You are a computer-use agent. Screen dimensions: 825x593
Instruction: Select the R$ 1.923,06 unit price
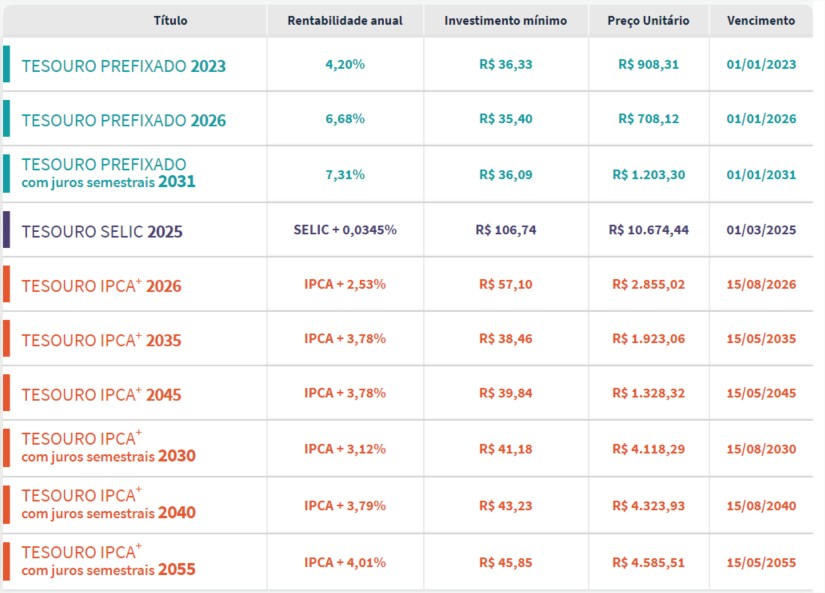pyautogui.click(x=648, y=338)
